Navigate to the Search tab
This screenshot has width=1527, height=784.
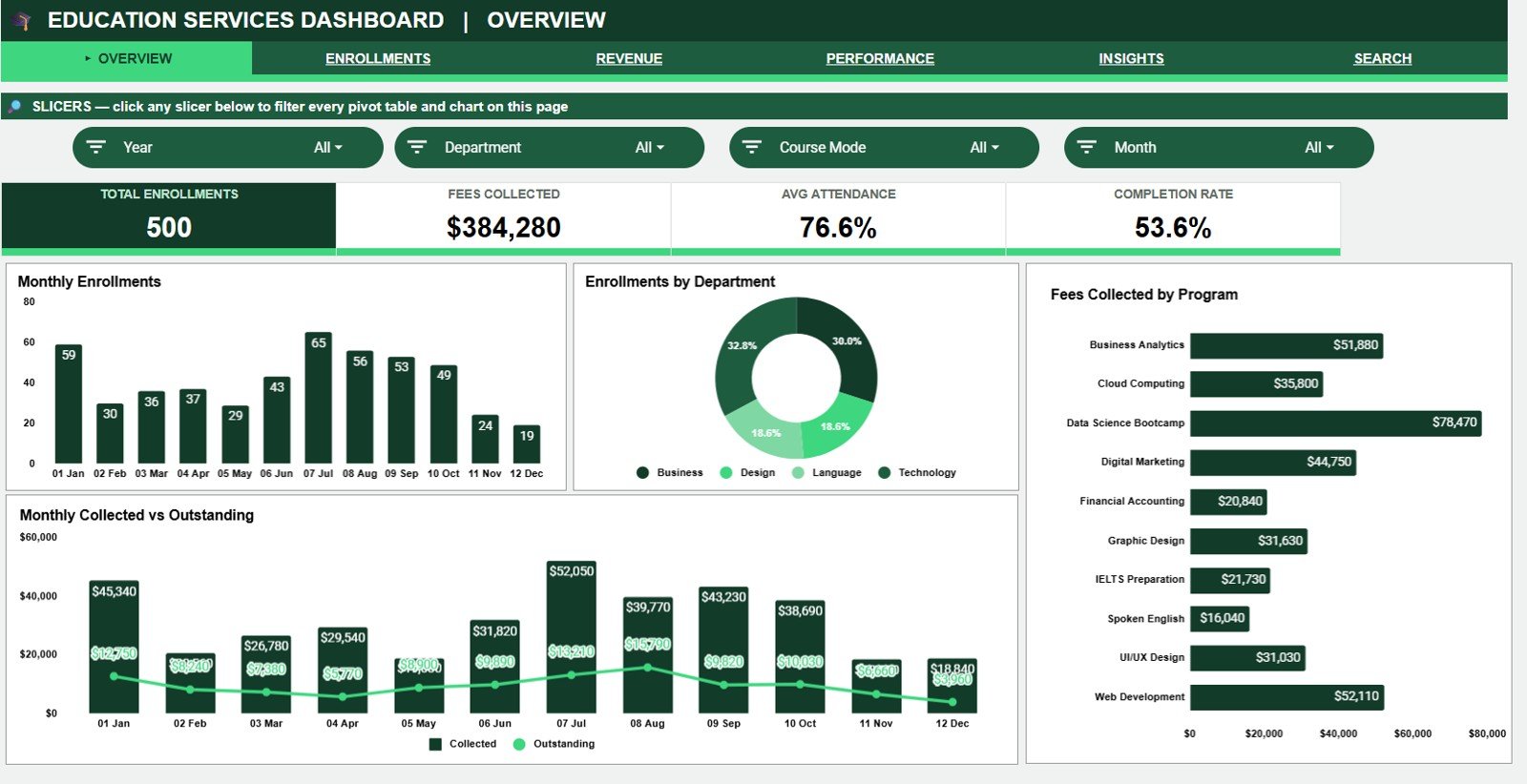click(x=1382, y=58)
